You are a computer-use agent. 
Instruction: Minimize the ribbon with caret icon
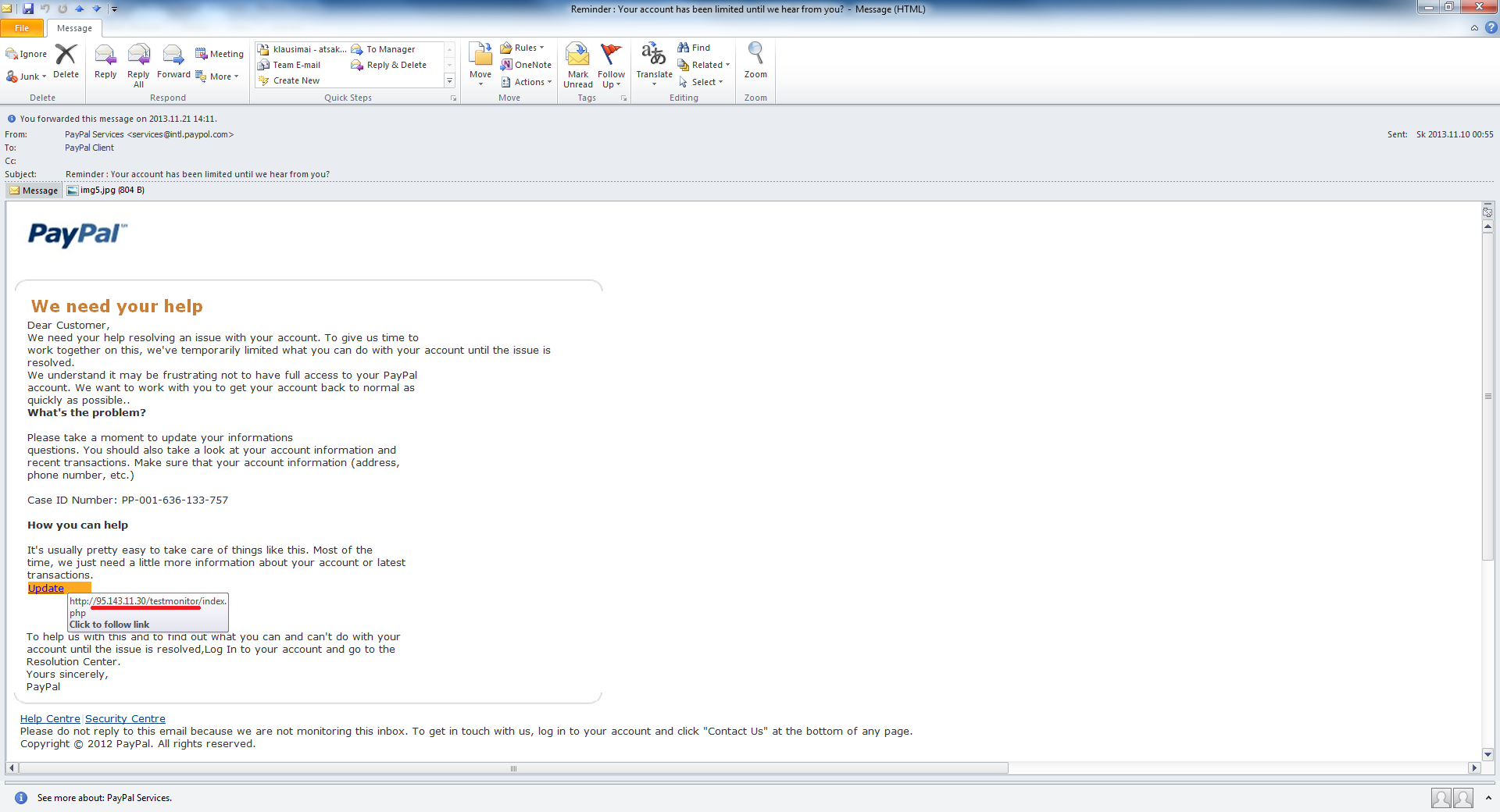pos(1474,27)
